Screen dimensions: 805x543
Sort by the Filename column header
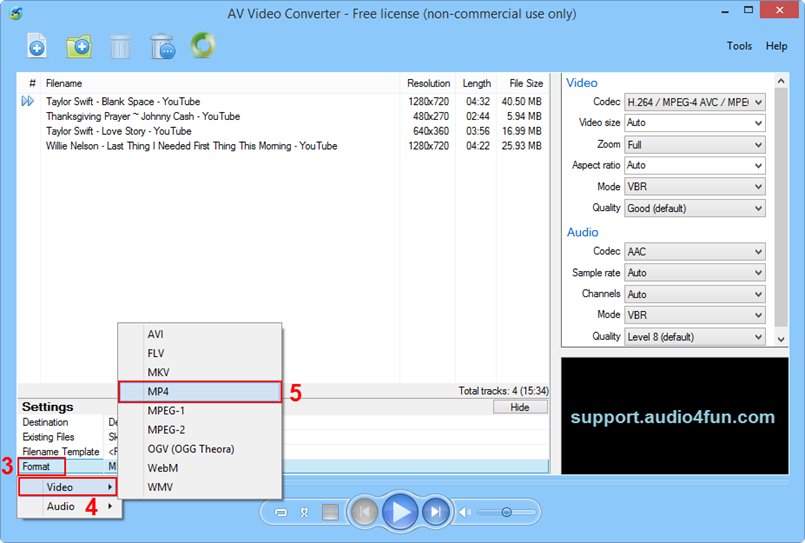[x=220, y=83]
